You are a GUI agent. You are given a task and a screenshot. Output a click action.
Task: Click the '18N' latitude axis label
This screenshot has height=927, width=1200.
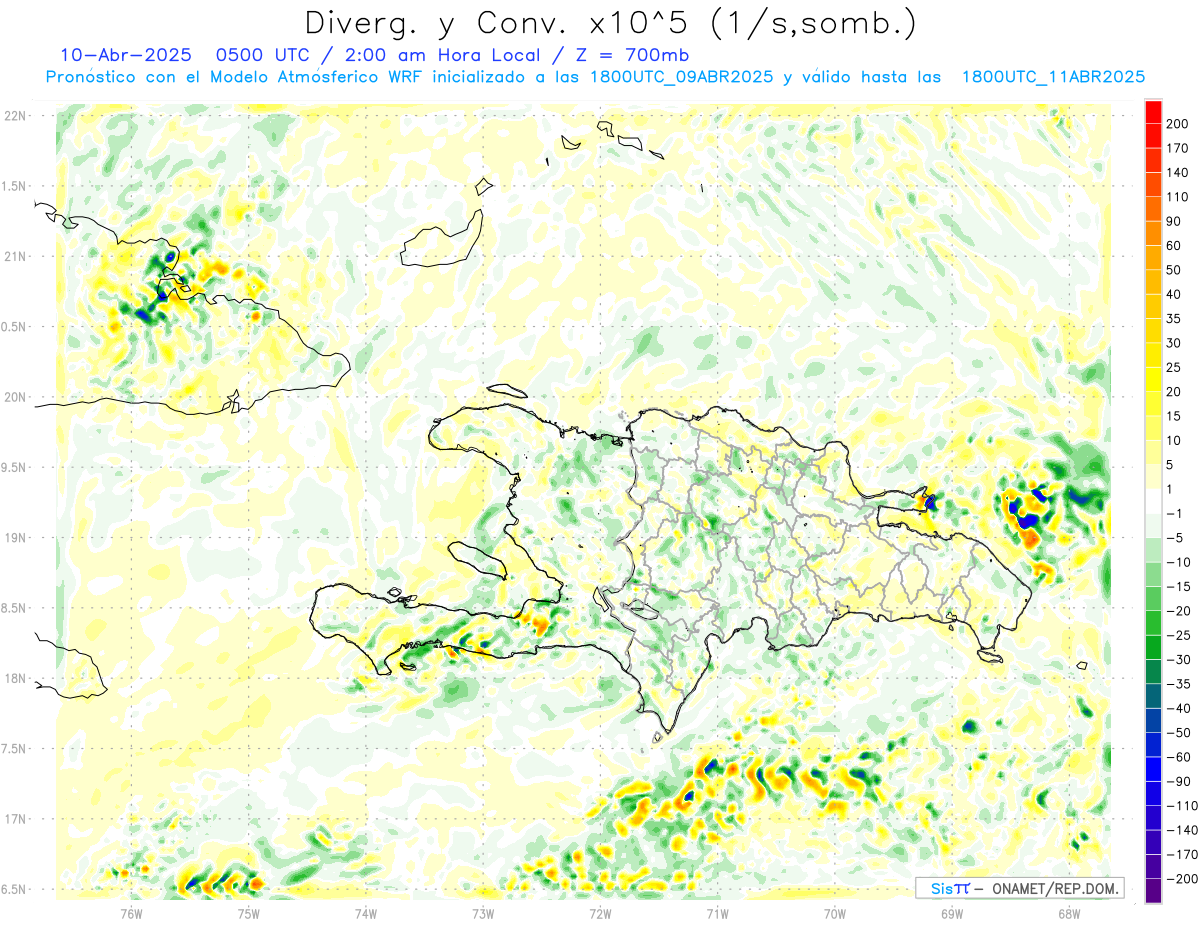click(x=15, y=678)
